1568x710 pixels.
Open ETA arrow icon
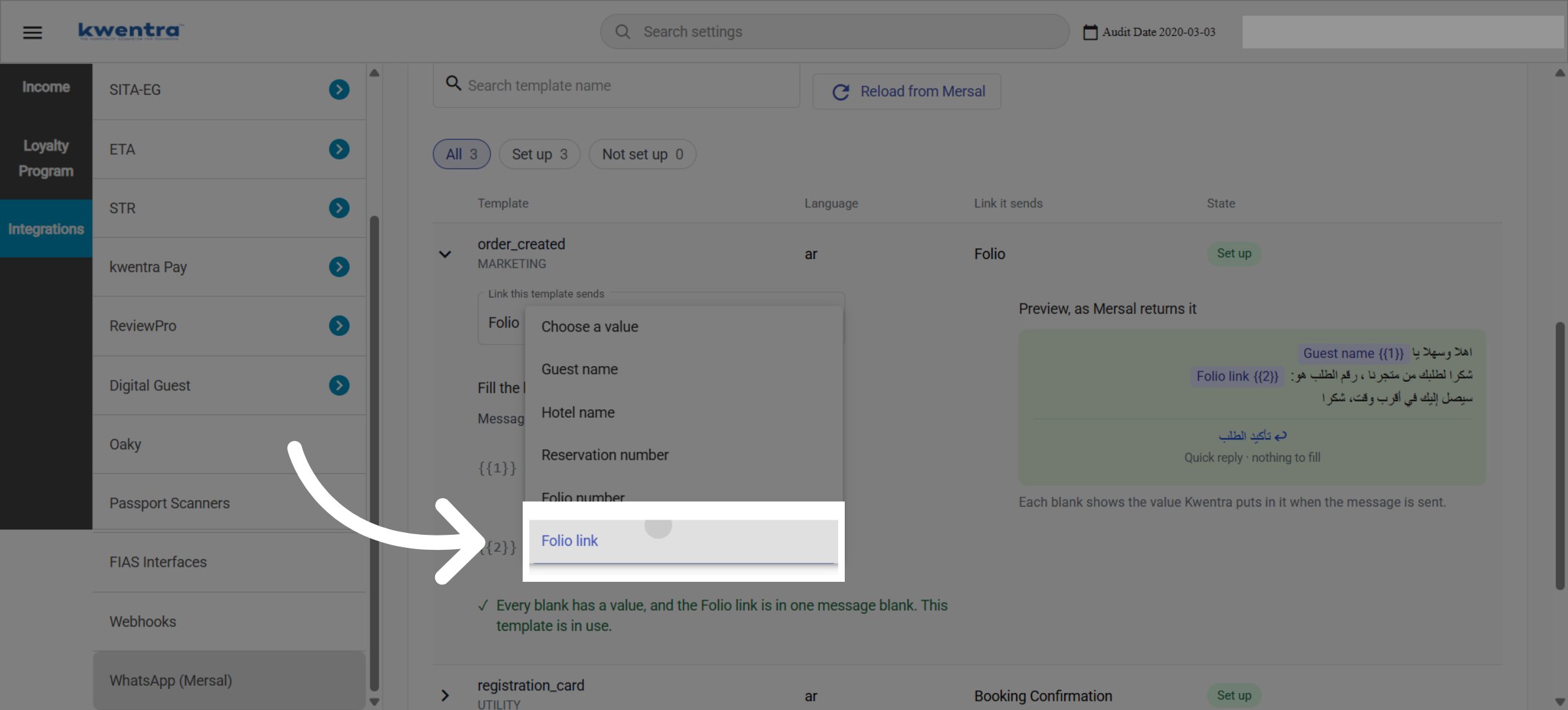[339, 149]
